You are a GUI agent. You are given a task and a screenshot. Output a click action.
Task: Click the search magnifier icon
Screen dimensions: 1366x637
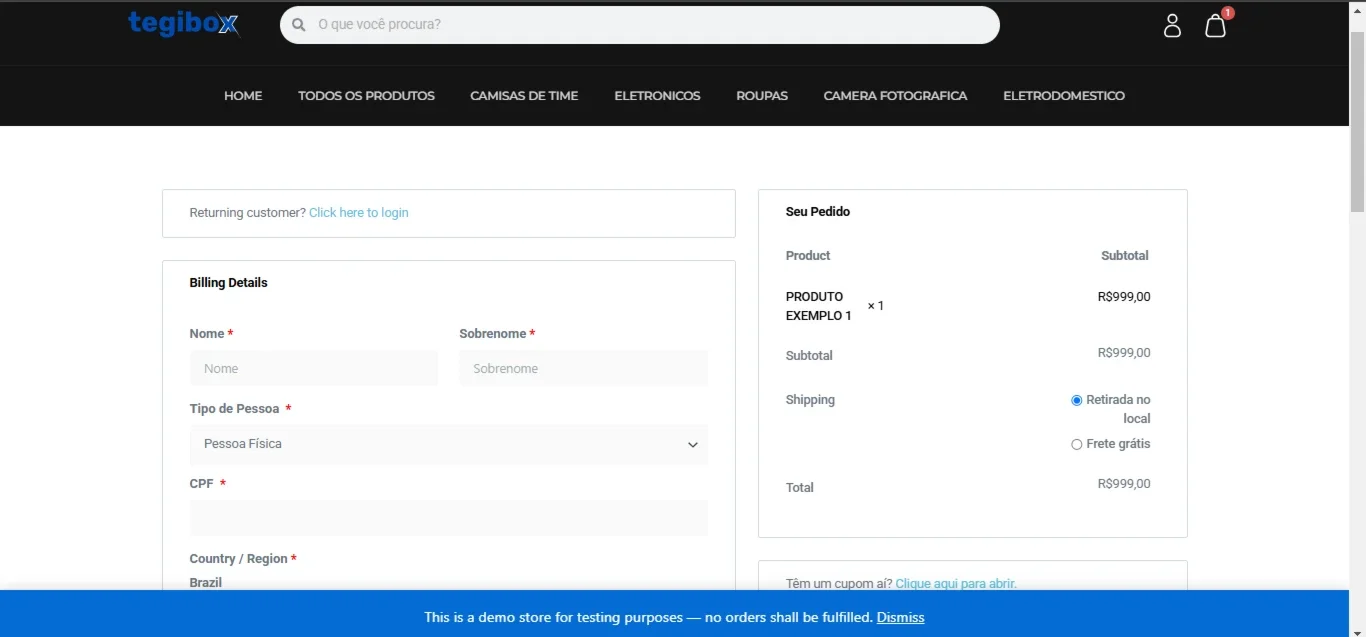coord(298,24)
